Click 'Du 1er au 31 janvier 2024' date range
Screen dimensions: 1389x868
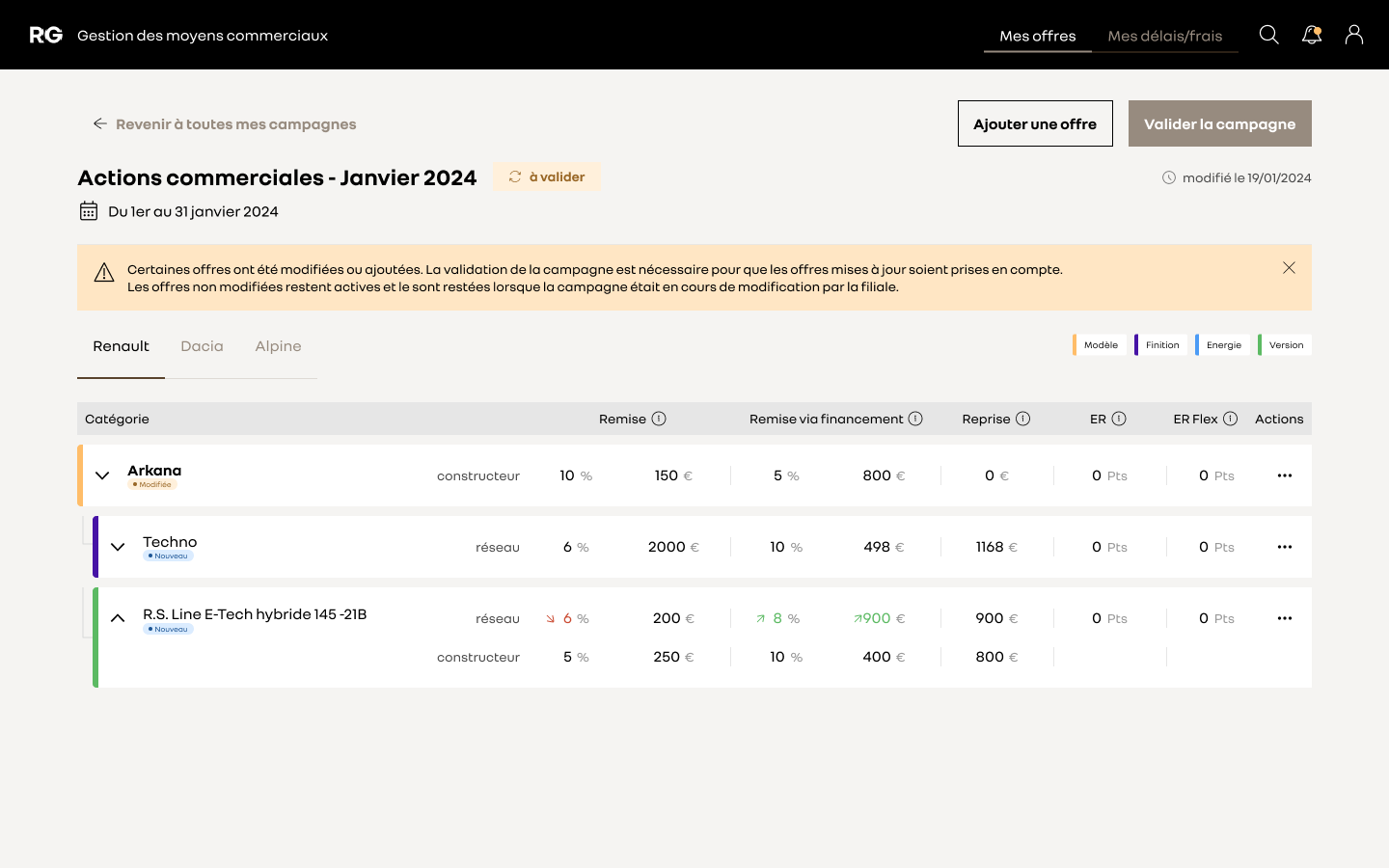(x=193, y=211)
